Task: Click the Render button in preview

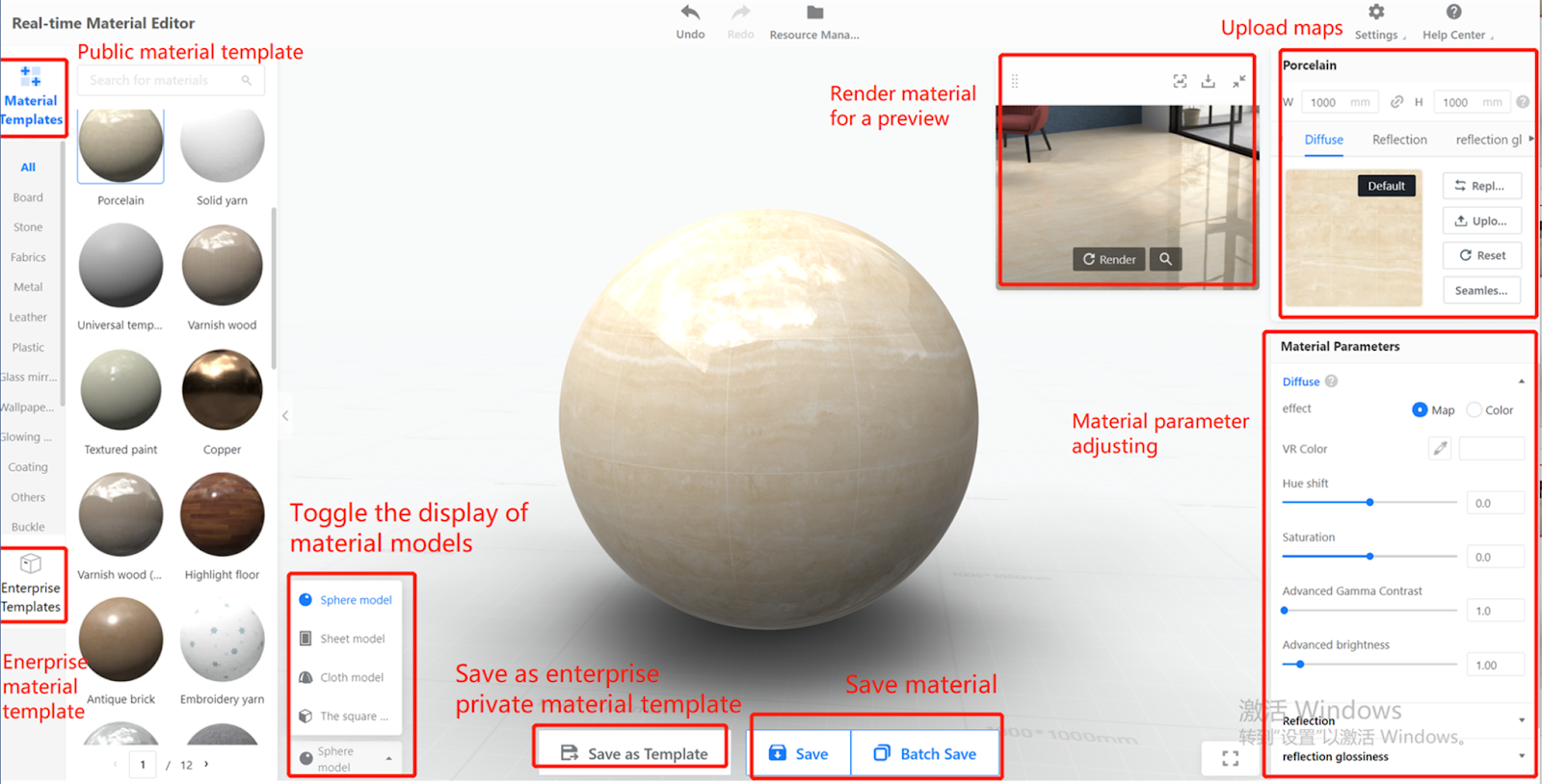Action: pos(1109,259)
